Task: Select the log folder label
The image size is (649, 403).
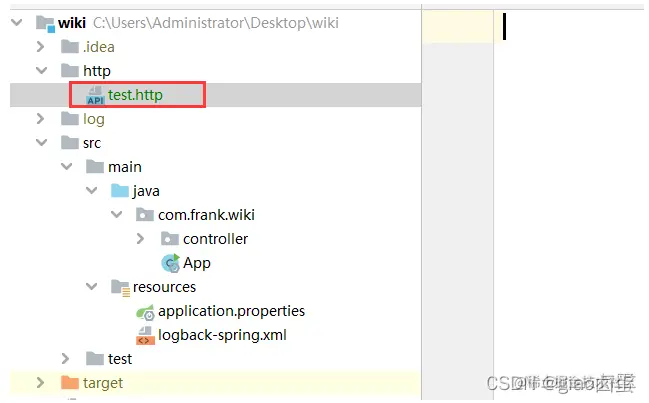Action: click(94, 119)
